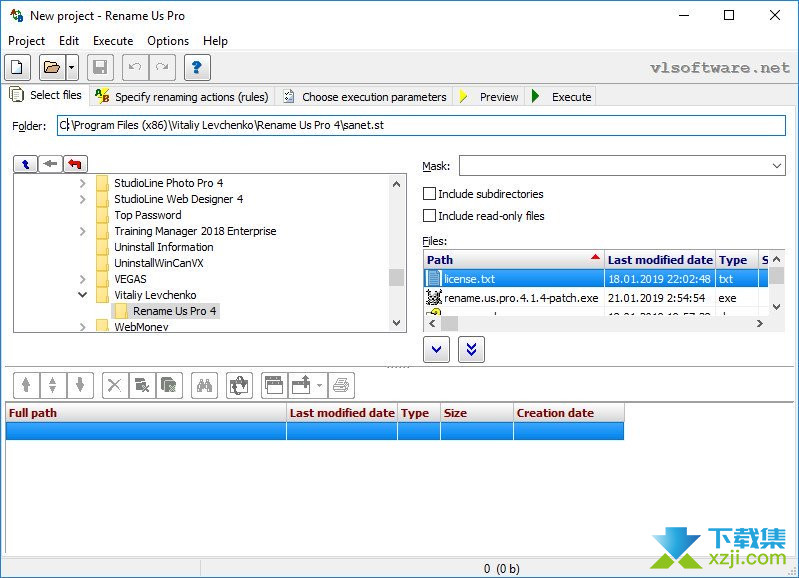Image resolution: width=799 pixels, height=578 pixels.
Task: Redo action via toolbar icon
Action: pyautogui.click(x=162, y=67)
